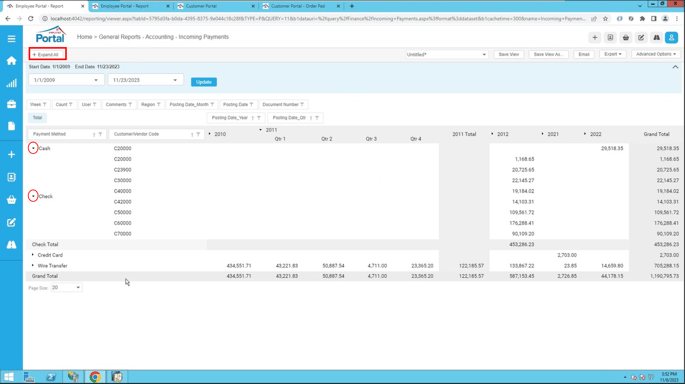Go to Home via sidebar house icon

(x=11, y=61)
